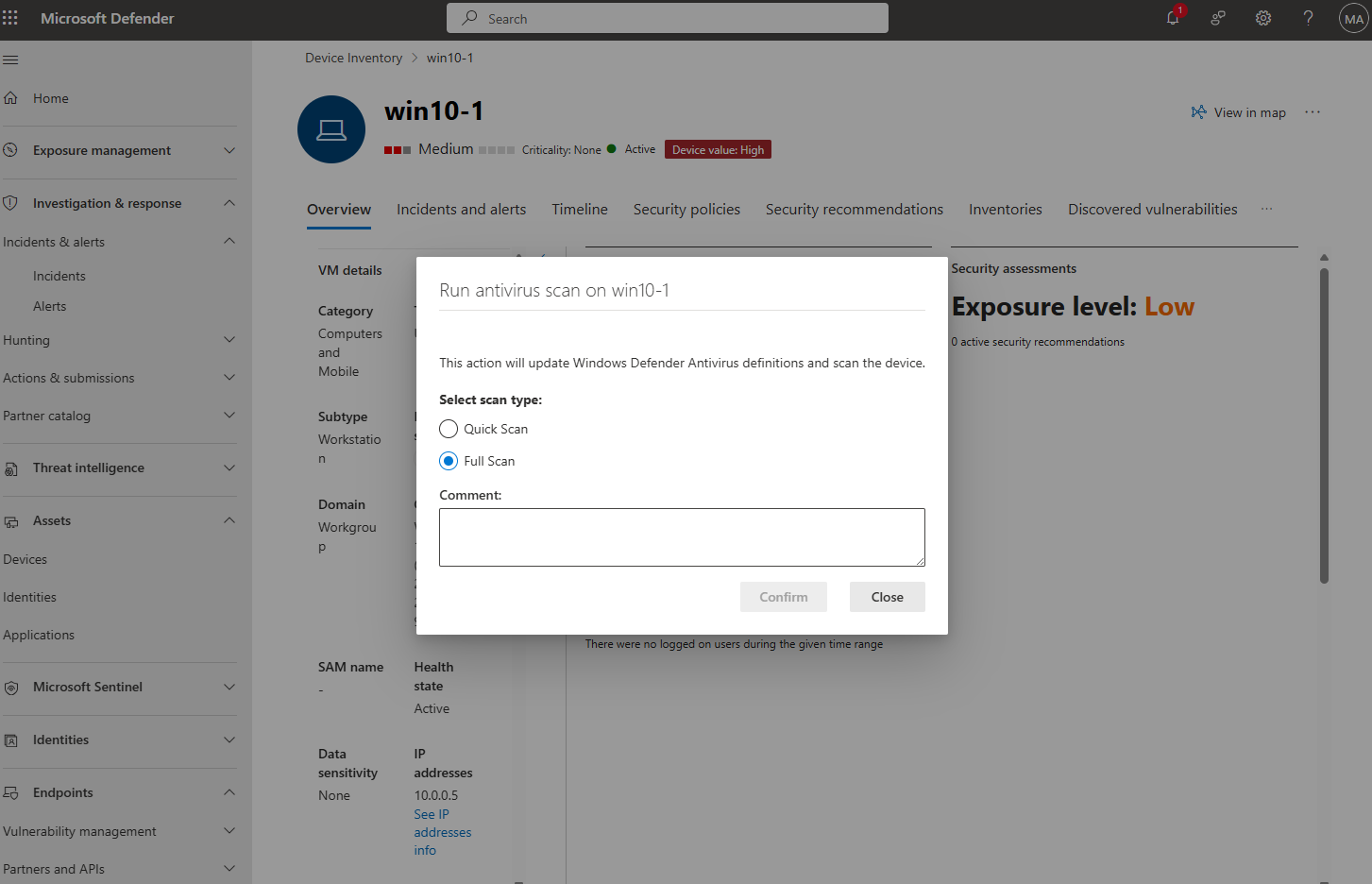1372x884 pixels.
Task: Click the Confirm button
Action: pyautogui.click(x=784, y=597)
